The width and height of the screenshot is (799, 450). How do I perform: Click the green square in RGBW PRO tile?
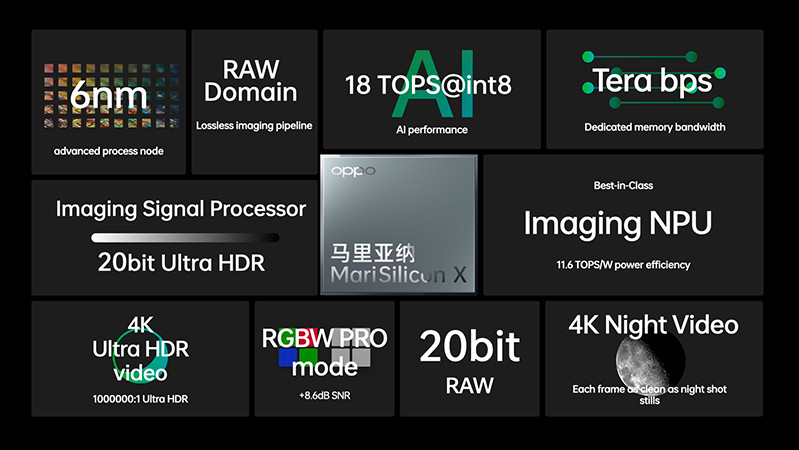tap(311, 356)
